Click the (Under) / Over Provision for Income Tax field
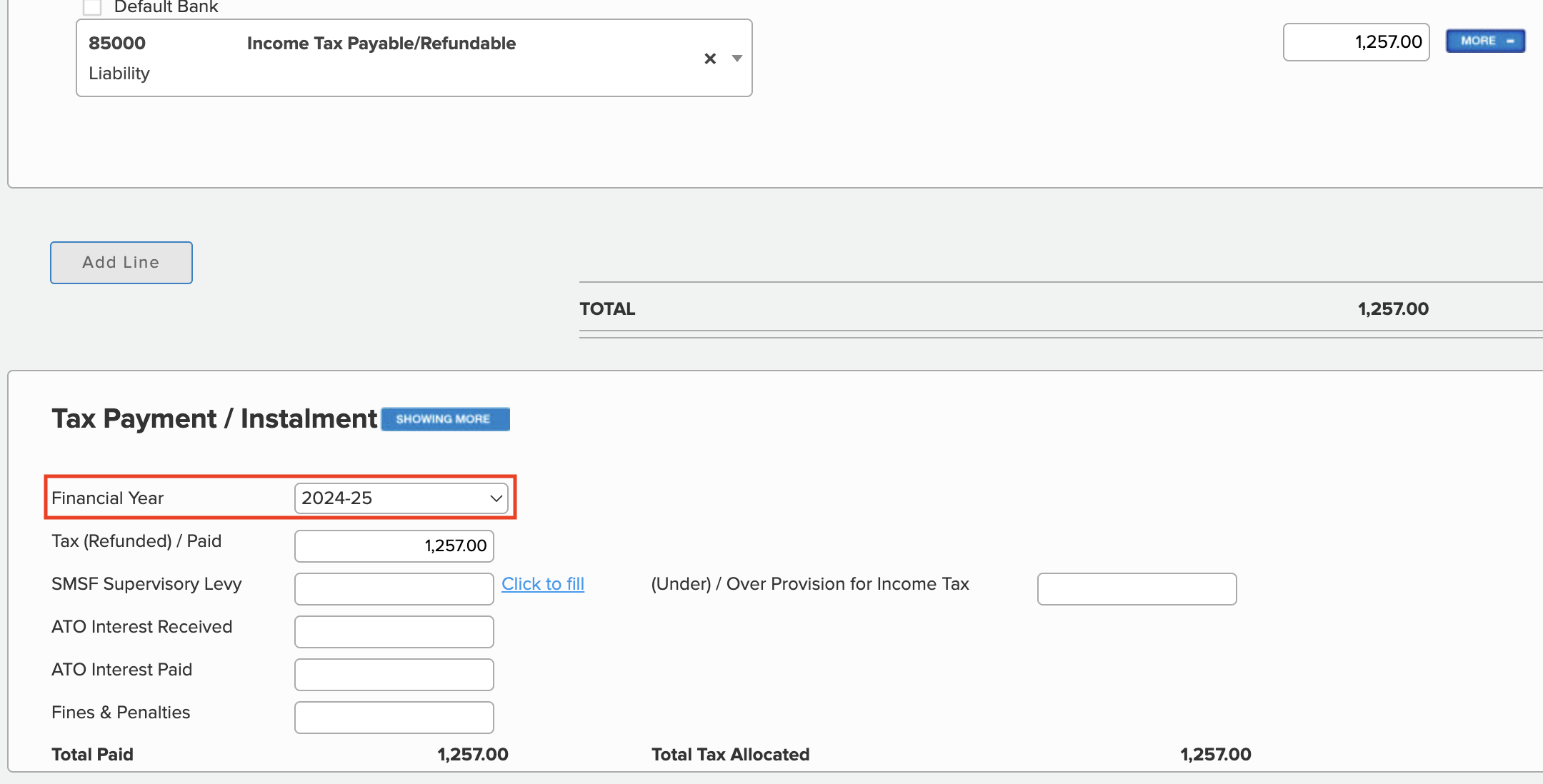The image size is (1543, 784). click(1137, 588)
